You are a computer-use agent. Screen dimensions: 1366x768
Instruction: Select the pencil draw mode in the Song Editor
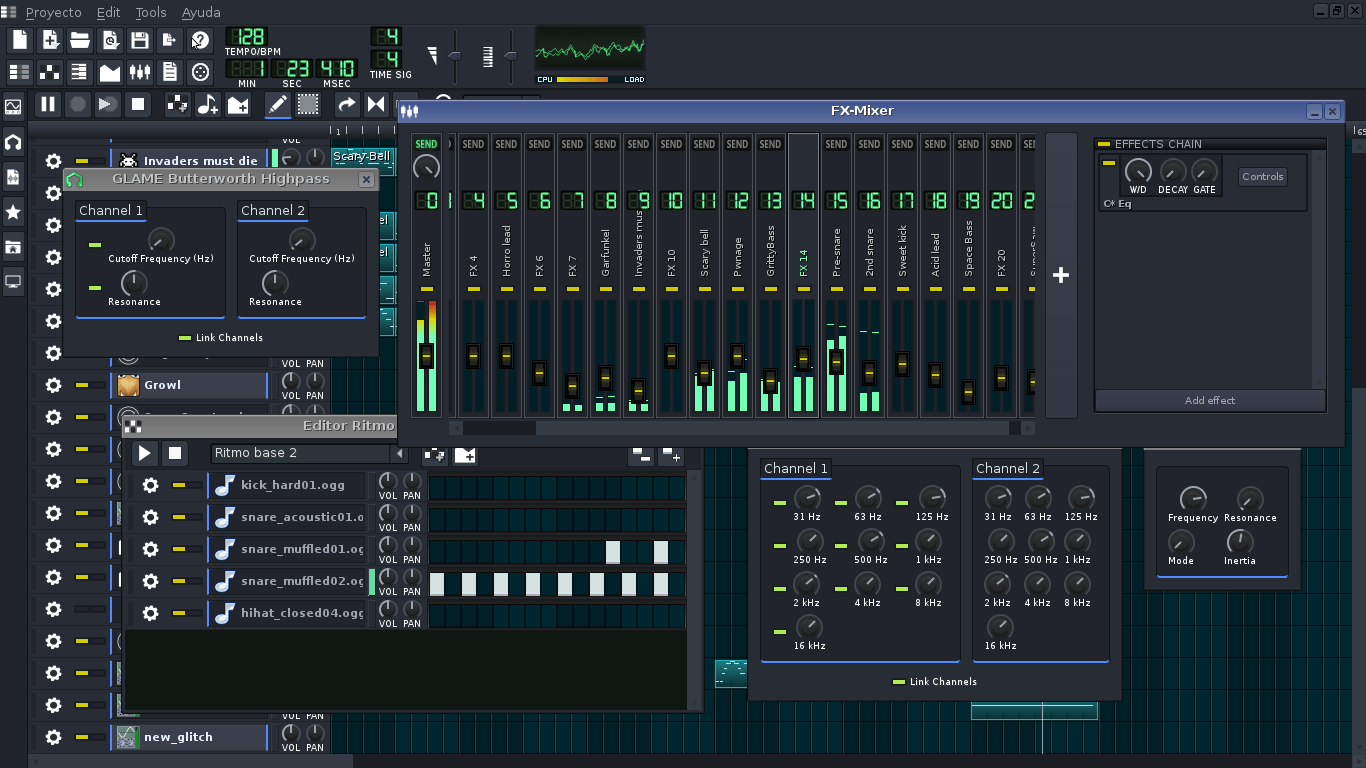point(277,104)
